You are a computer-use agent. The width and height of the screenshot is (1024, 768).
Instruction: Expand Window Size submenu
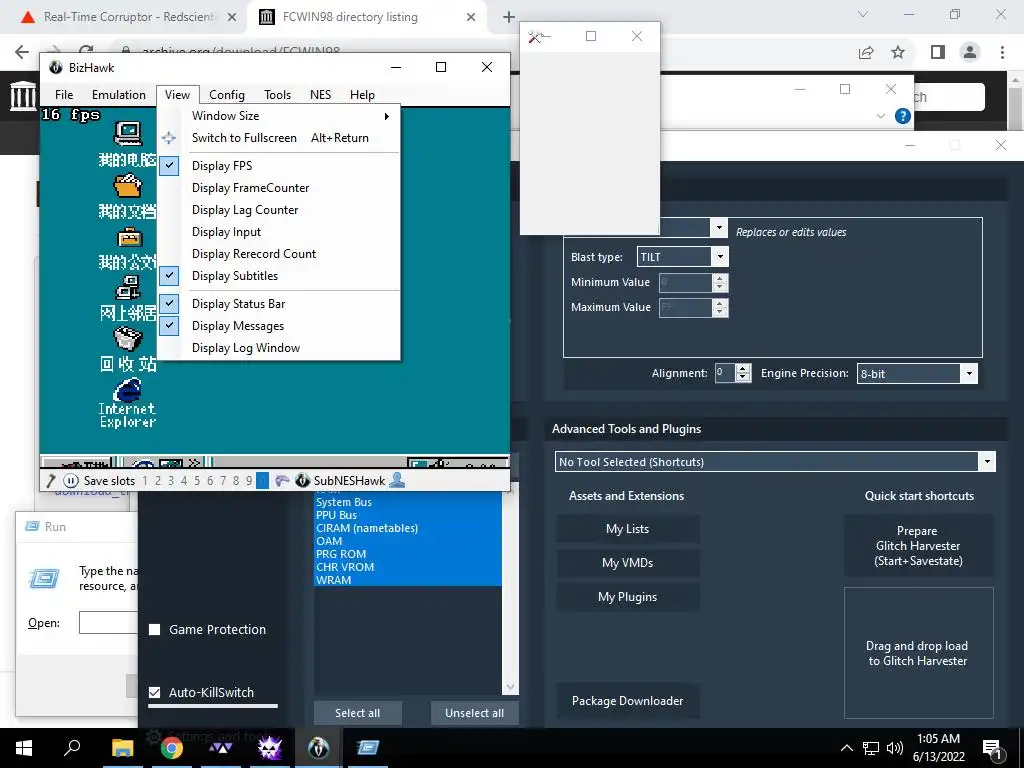point(279,116)
